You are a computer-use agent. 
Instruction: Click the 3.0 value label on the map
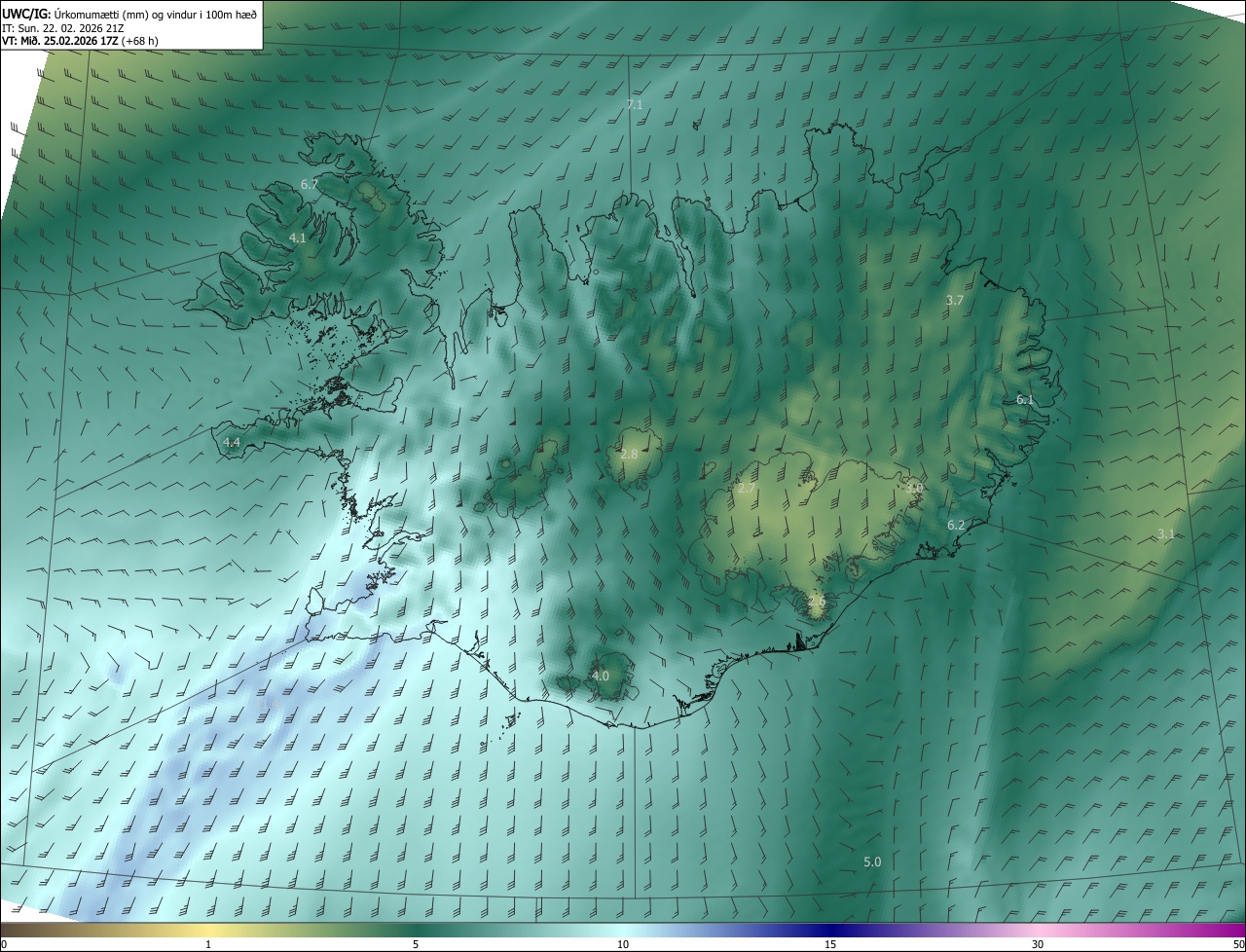(914, 489)
